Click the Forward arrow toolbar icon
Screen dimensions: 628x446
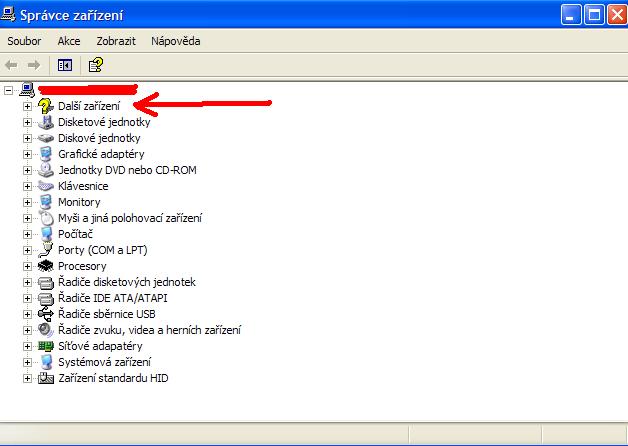(x=34, y=65)
